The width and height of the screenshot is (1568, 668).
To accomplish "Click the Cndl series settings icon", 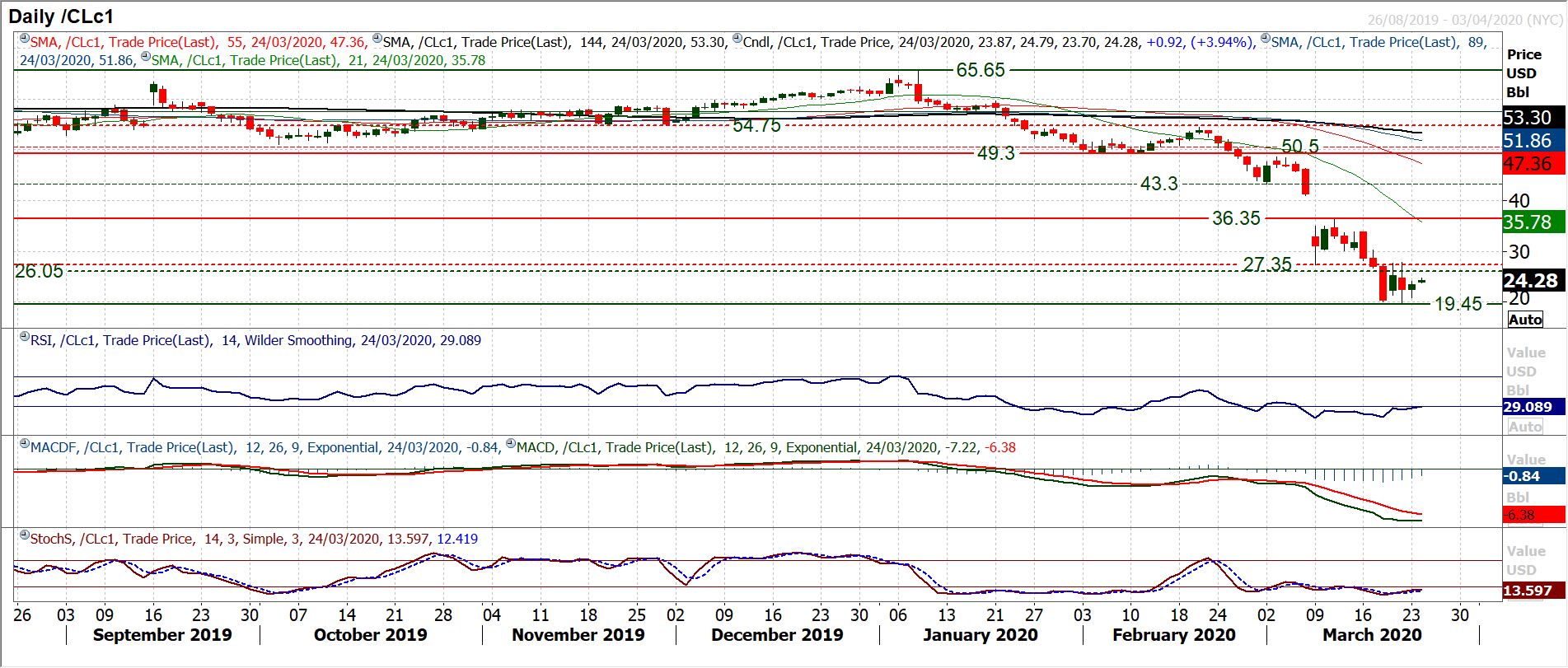I will [x=737, y=39].
